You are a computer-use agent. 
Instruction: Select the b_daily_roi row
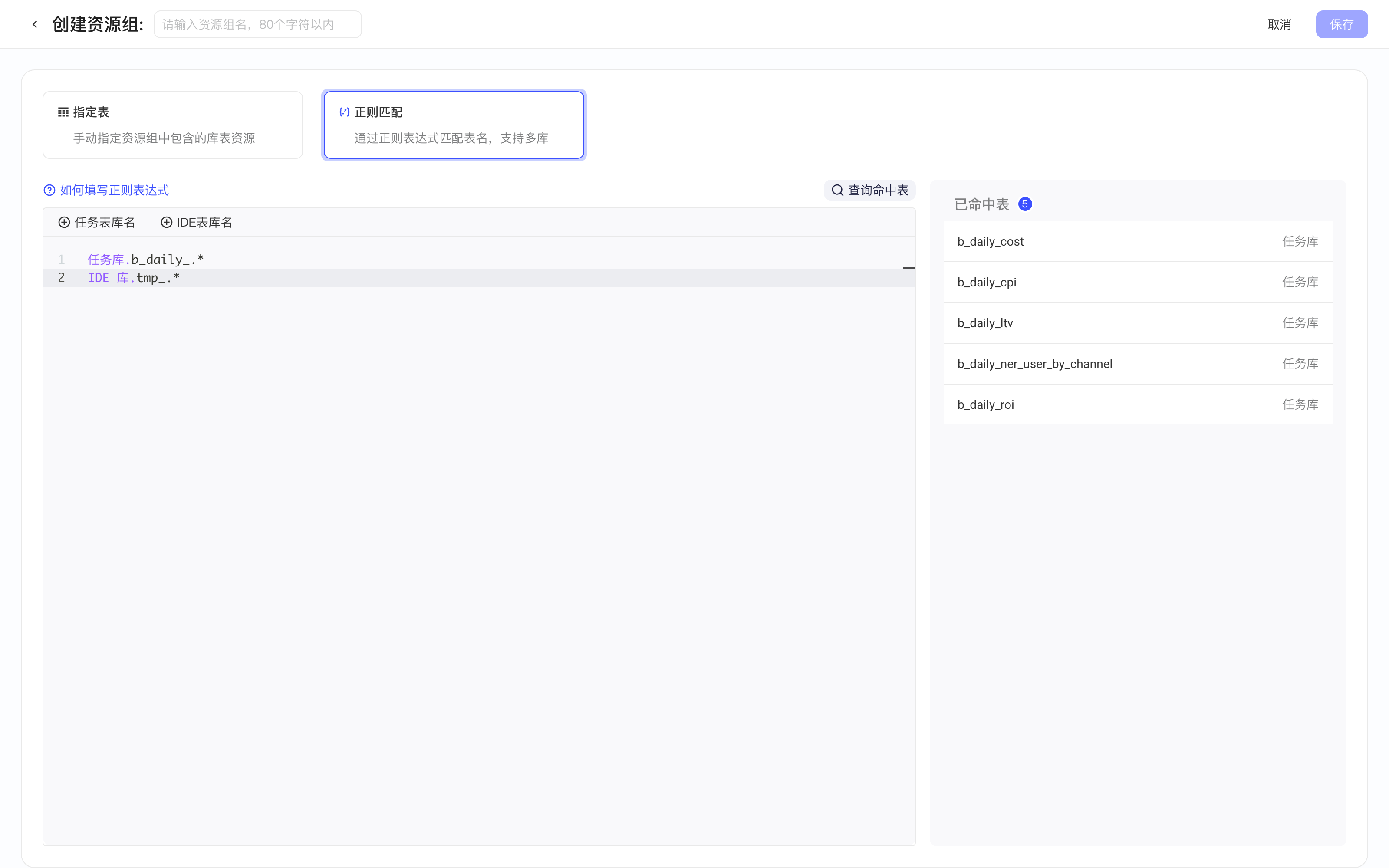[1138, 404]
